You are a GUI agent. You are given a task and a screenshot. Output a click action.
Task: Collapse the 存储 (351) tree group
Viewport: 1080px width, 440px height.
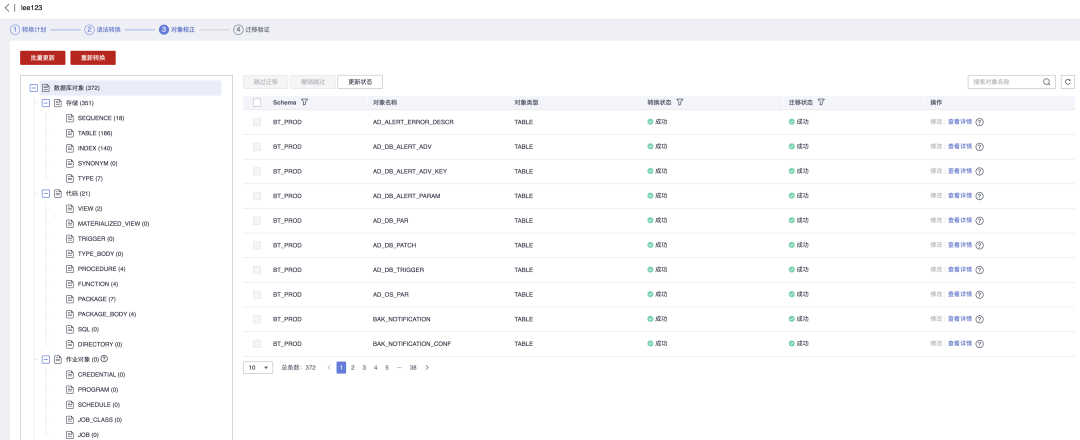(46, 103)
